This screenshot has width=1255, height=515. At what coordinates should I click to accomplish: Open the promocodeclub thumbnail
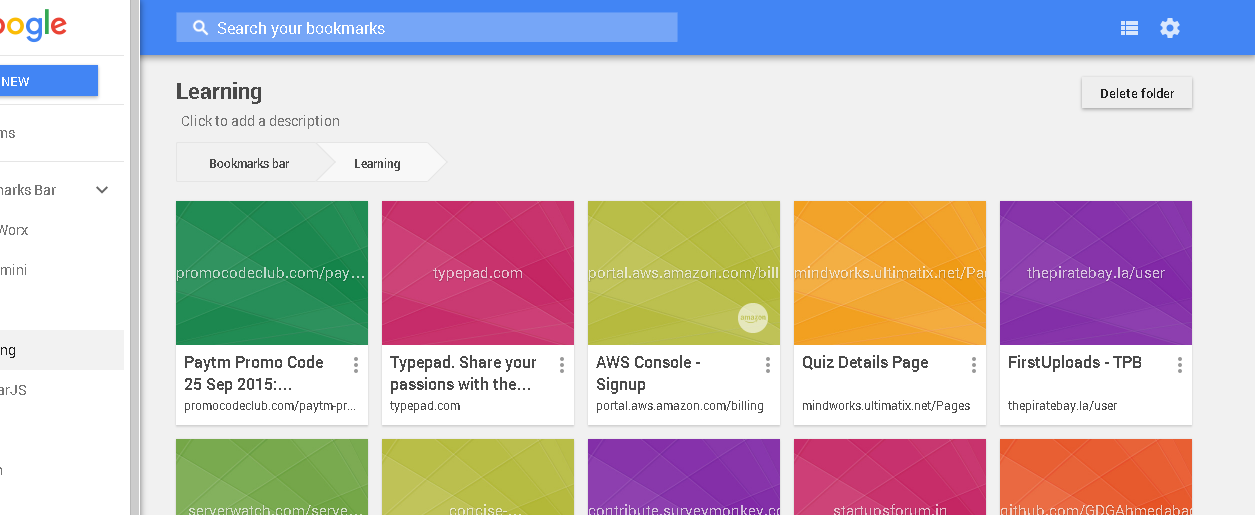click(x=272, y=273)
